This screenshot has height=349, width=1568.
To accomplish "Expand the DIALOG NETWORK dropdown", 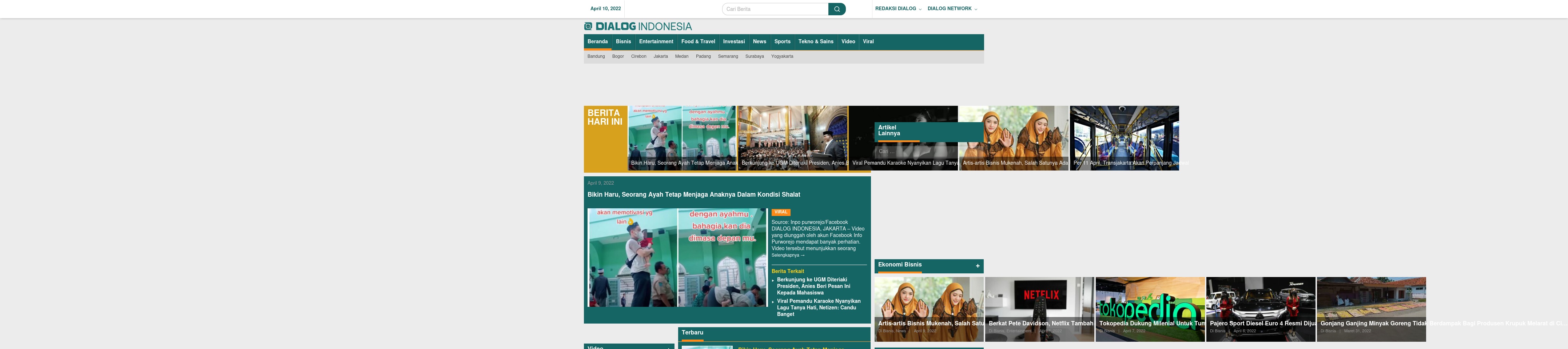I will [952, 8].
